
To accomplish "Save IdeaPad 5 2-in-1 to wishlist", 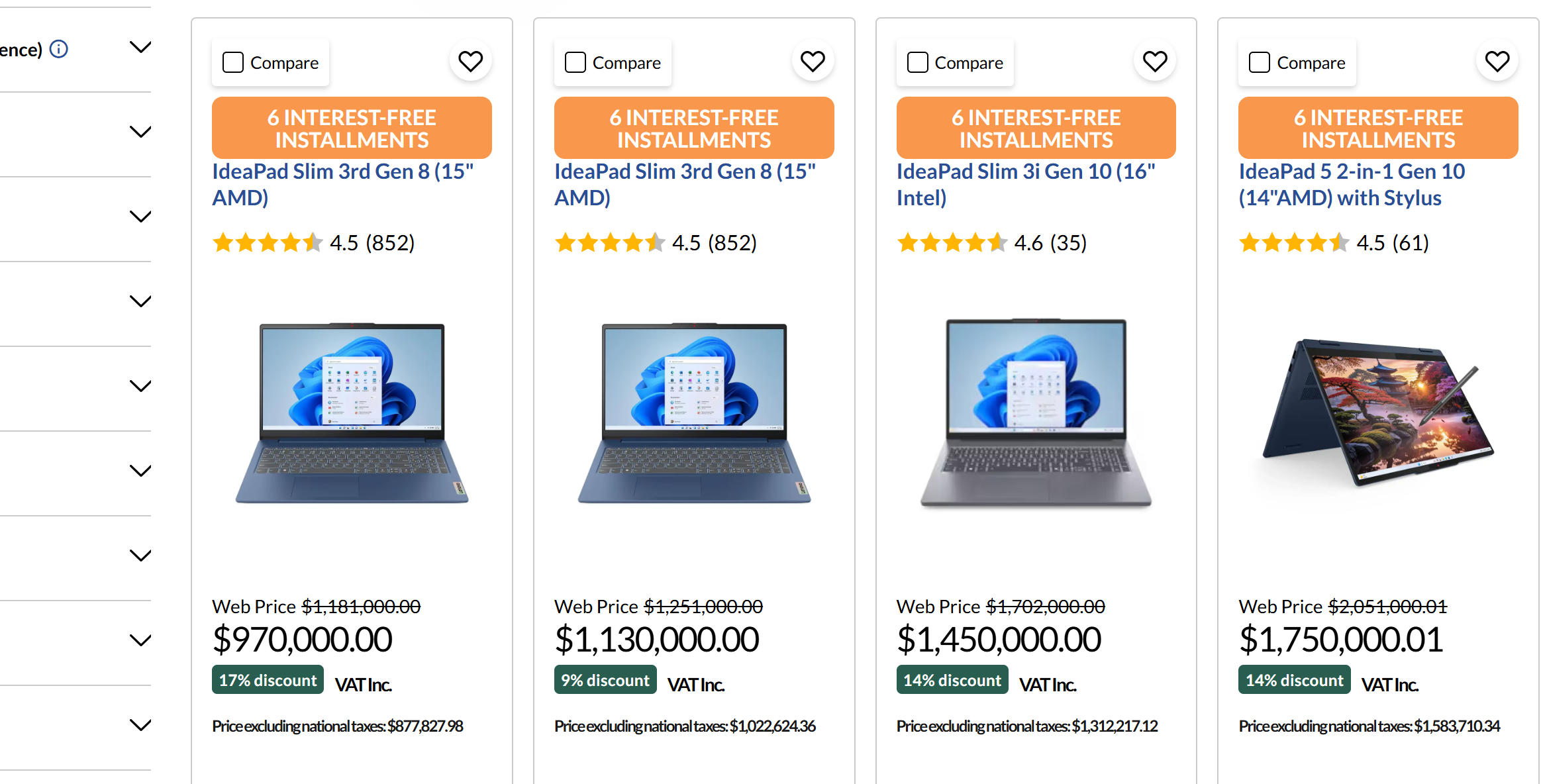I will pyautogui.click(x=1497, y=62).
